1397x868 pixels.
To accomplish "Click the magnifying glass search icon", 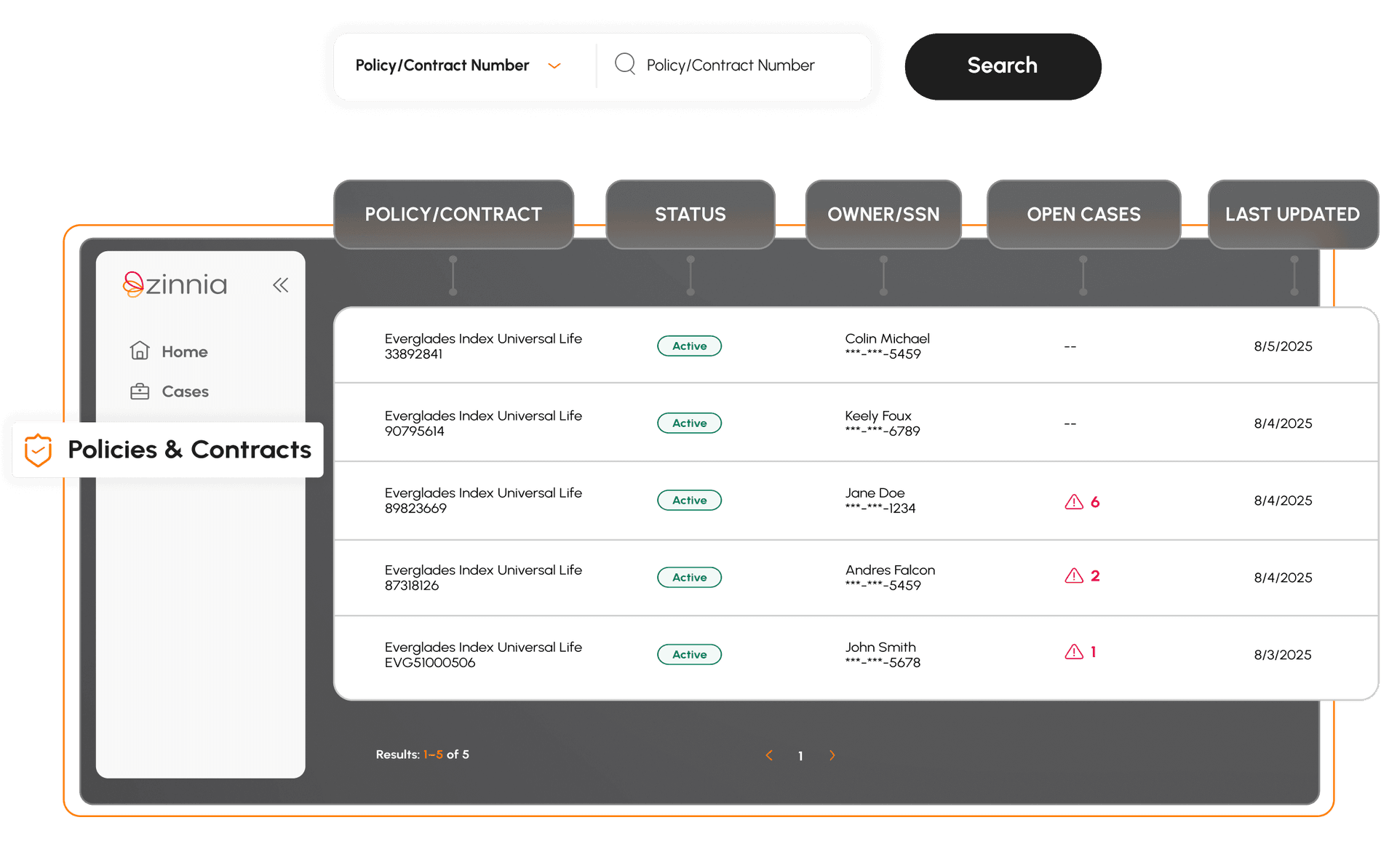I will [624, 65].
